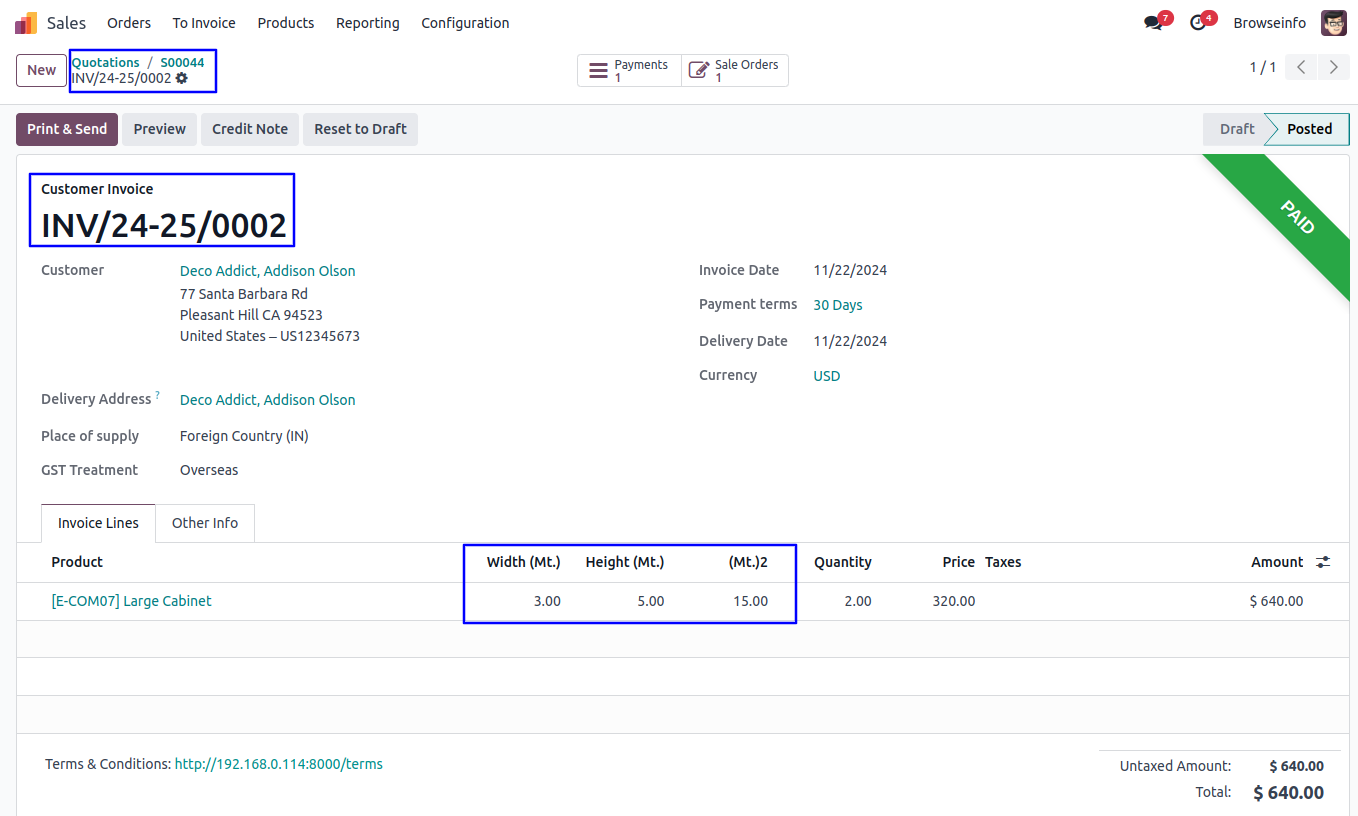Open the Large Cabinet product line
Screen dimensions: 1358x816
point(131,601)
